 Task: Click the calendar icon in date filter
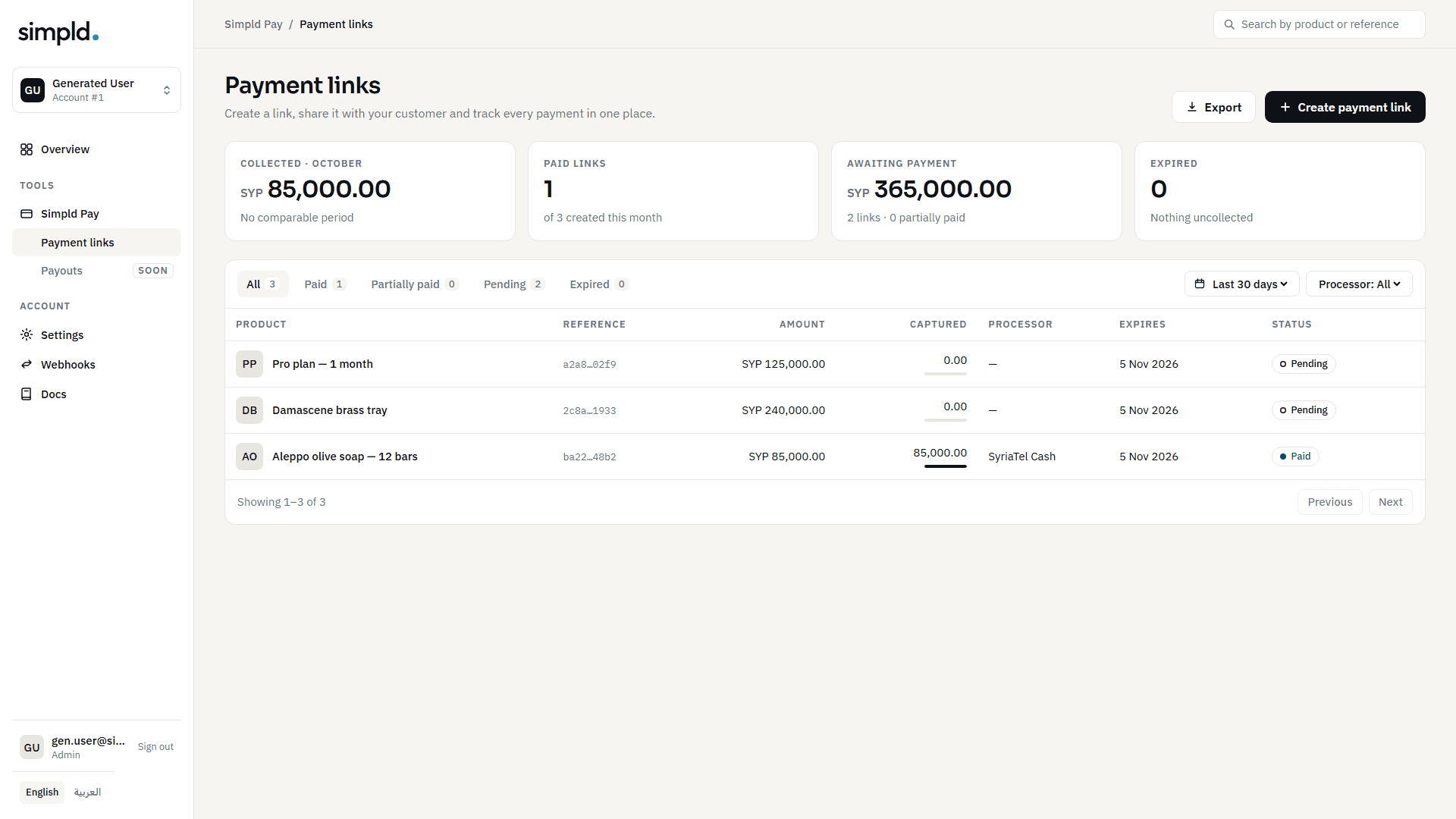click(x=1200, y=284)
